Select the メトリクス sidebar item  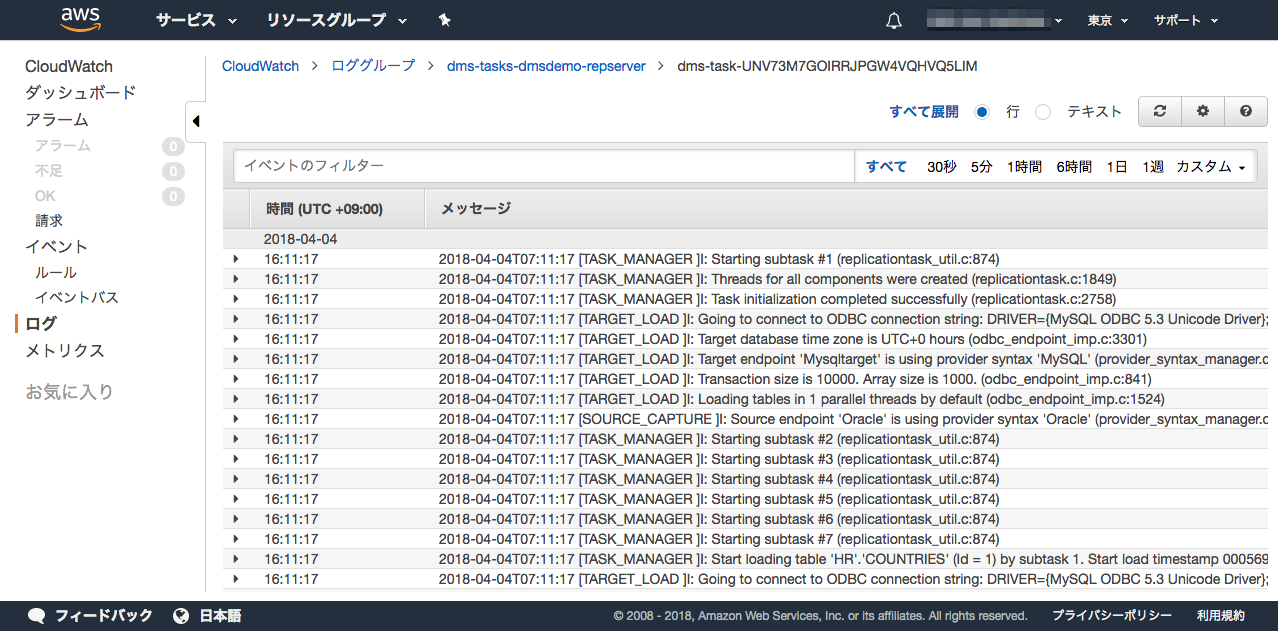tap(65, 350)
